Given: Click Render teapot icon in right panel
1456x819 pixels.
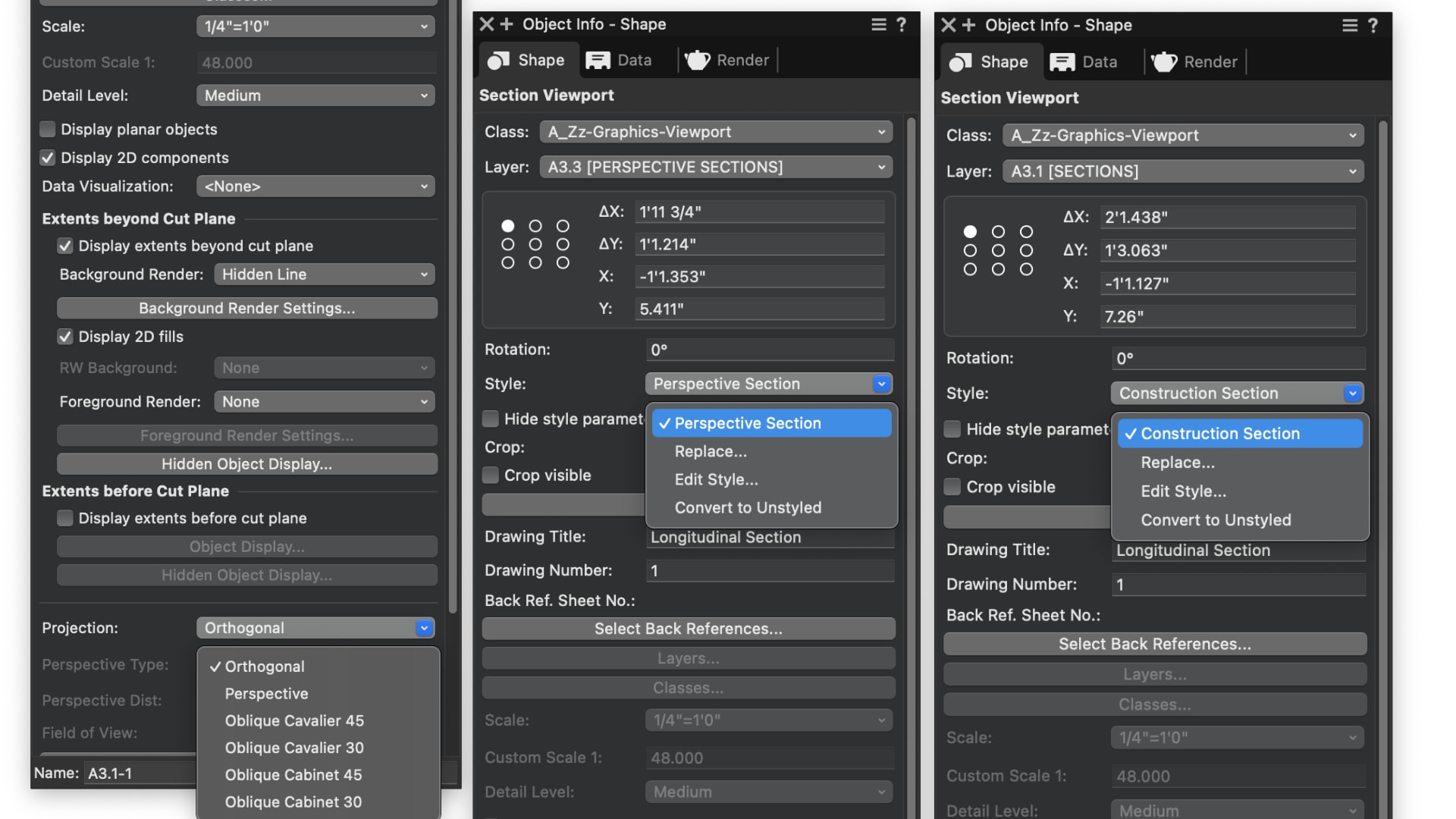Looking at the screenshot, I should 1163,62.
